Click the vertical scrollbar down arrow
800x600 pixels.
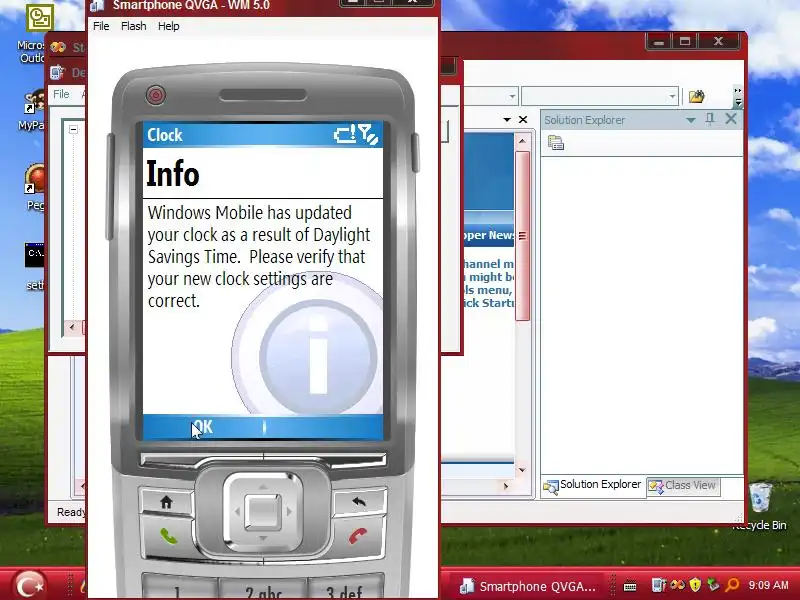point(522,469)
